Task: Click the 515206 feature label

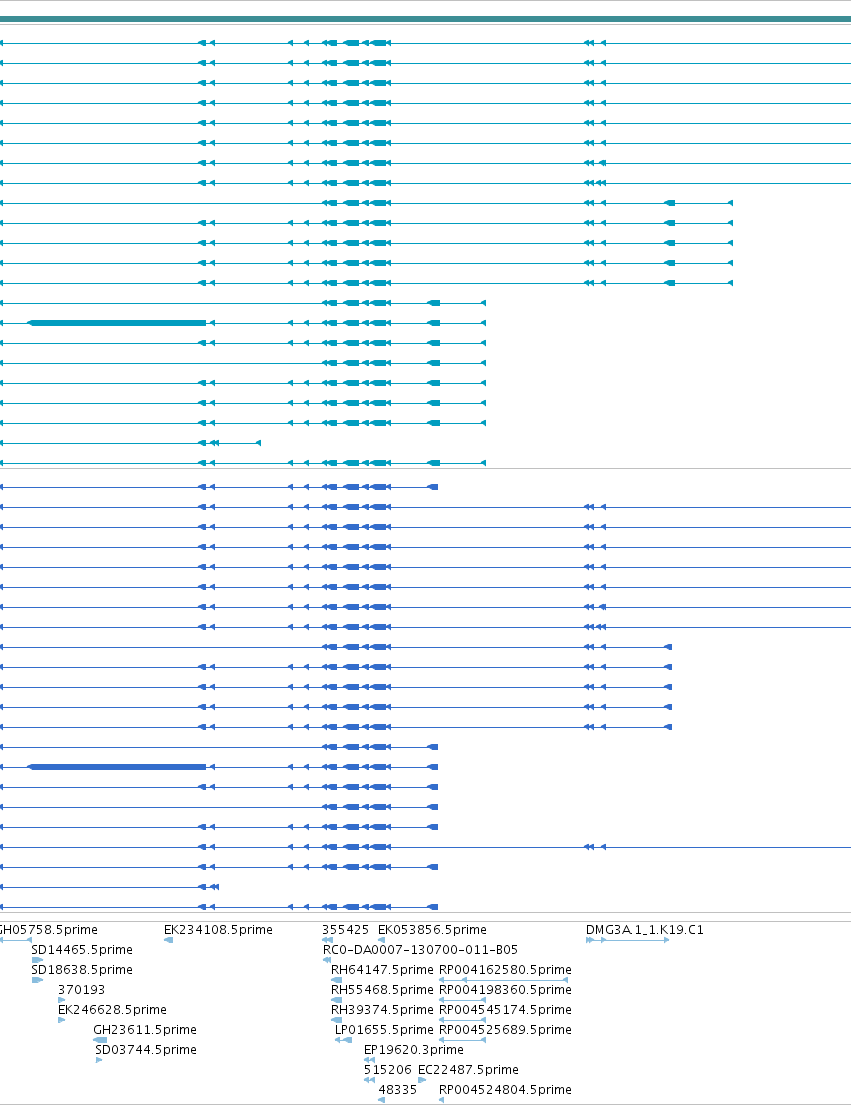Action: coord(387,1070)
